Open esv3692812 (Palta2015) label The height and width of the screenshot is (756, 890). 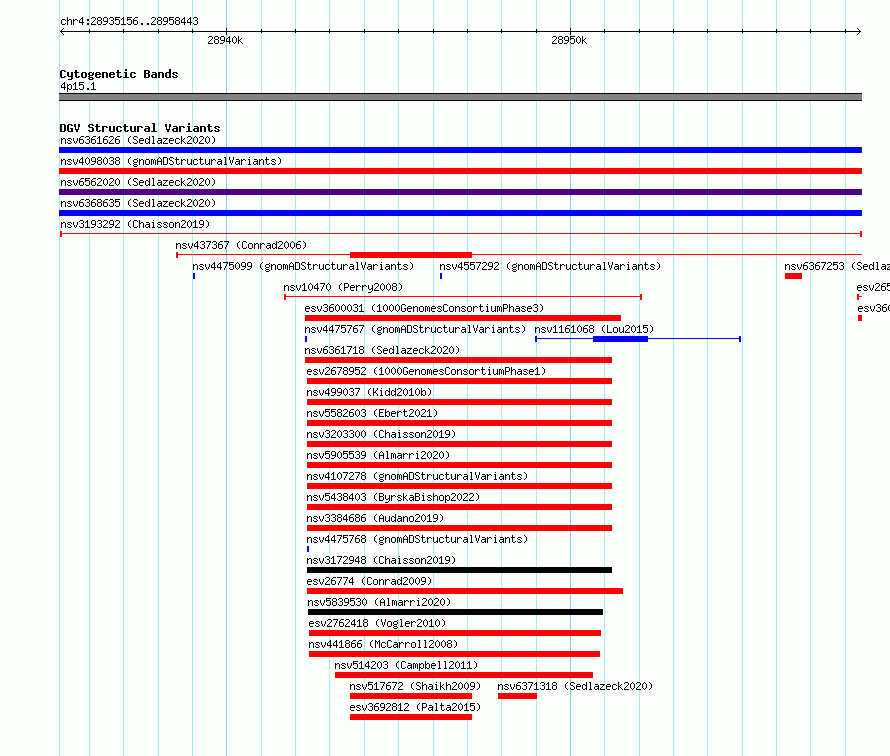(415, 707)
